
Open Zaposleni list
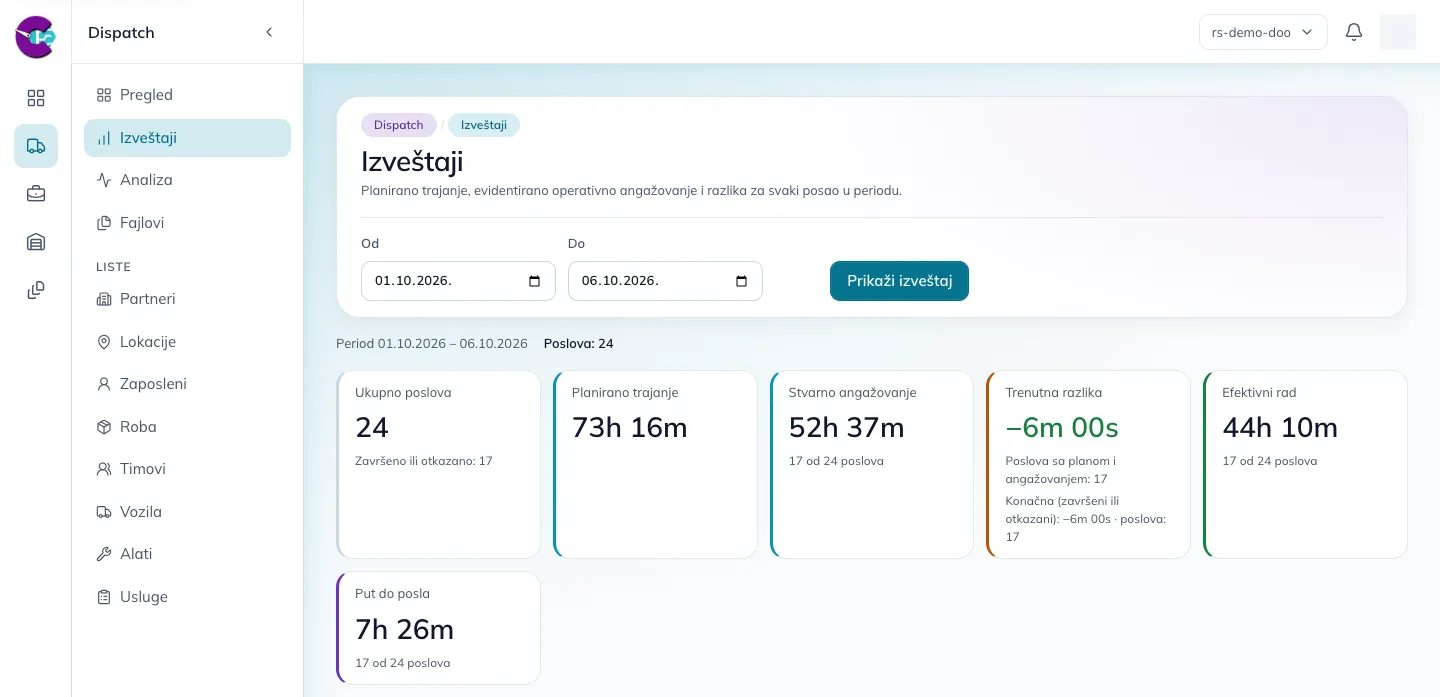pyautogui.click(x=187, y=384)
